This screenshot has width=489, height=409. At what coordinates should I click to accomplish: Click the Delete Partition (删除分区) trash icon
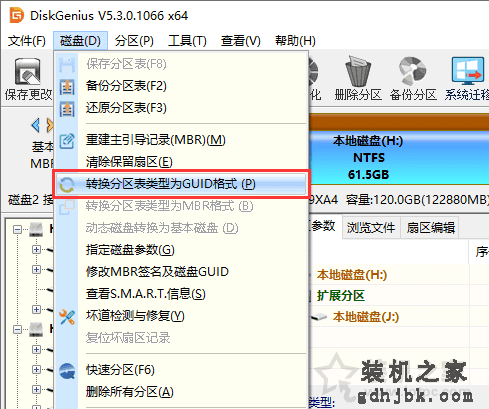[358, 72]
